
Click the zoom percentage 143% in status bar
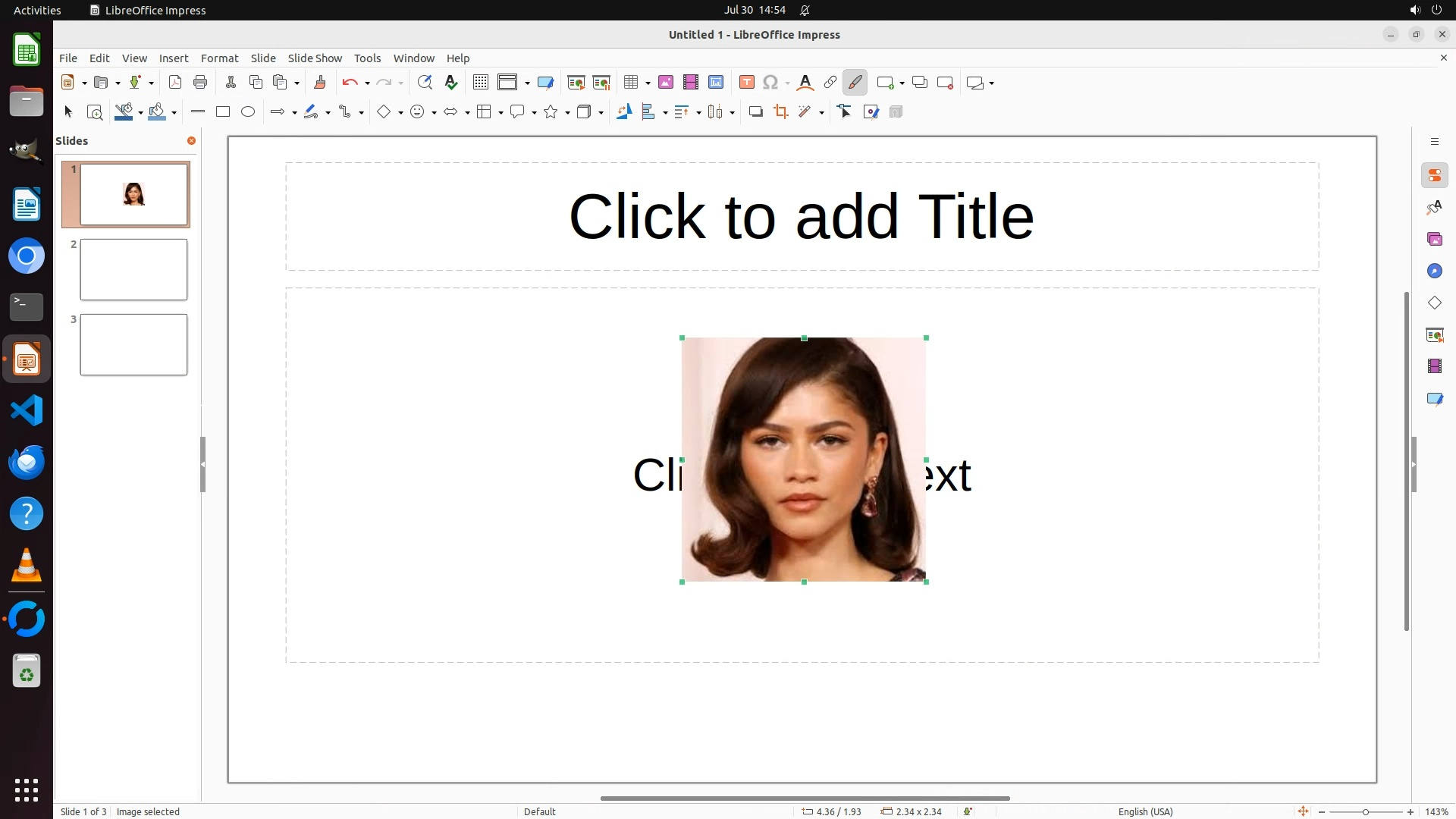(1436, 811)
